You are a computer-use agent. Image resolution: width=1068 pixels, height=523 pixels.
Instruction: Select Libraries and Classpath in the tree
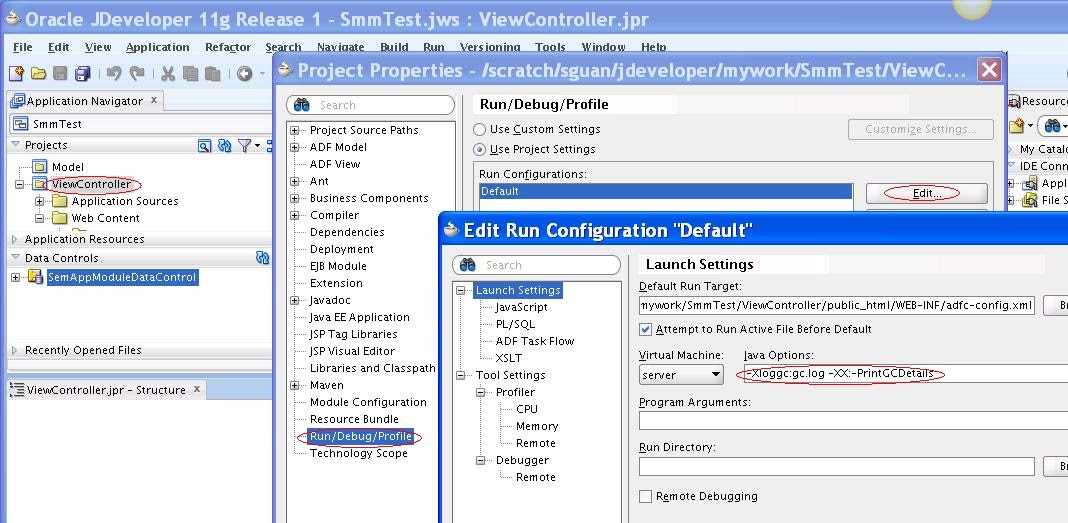373,368
